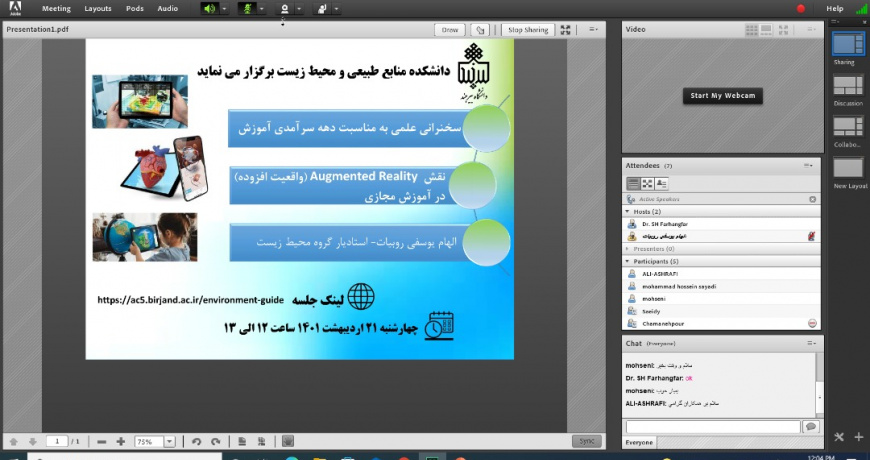870x460 pixels.
Task: Toggle the webcam icon in top bar
Action: (285, 9)
